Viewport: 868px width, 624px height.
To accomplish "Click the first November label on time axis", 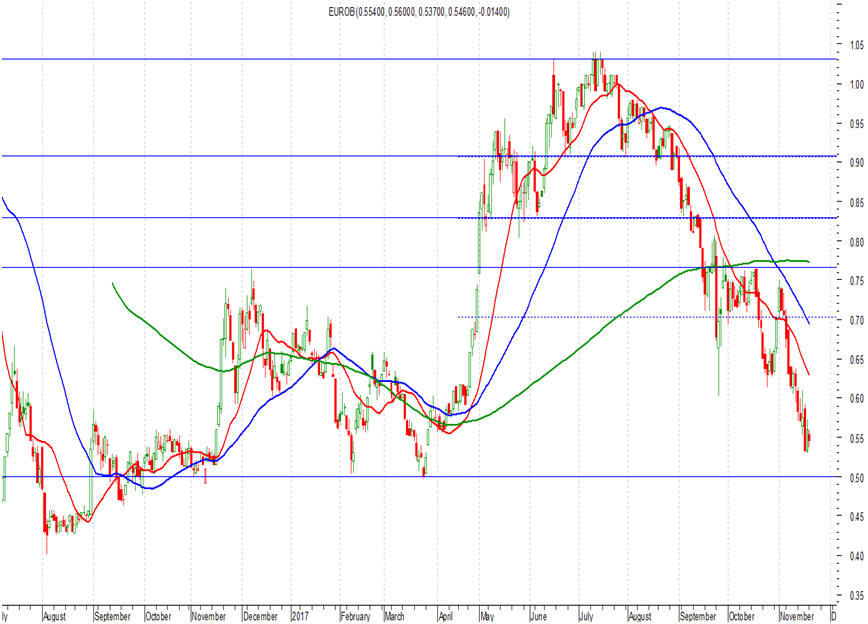I will (x=209, y=616).
